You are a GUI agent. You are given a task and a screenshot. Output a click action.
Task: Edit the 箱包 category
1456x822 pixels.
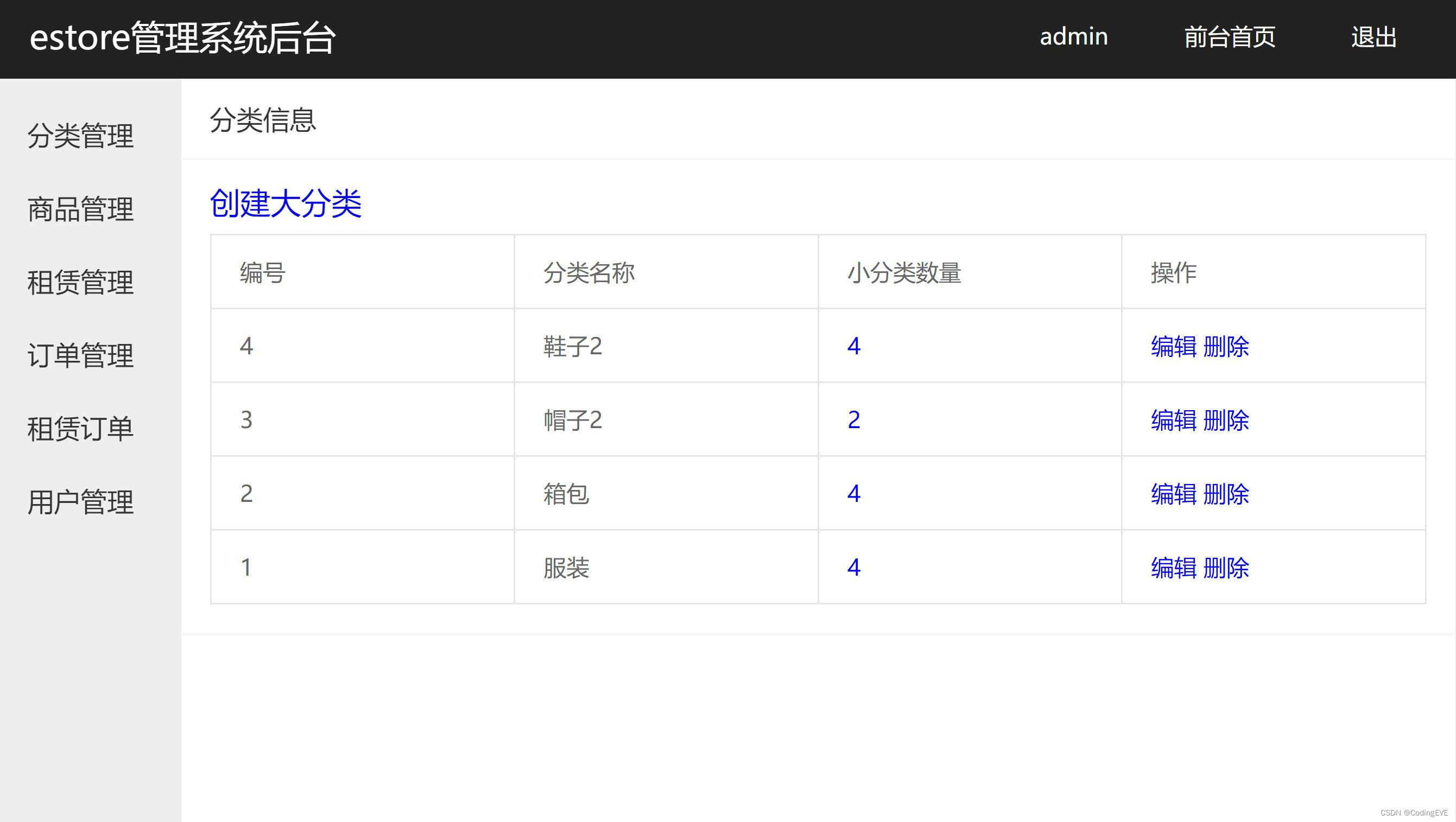tap(1173, 494)
